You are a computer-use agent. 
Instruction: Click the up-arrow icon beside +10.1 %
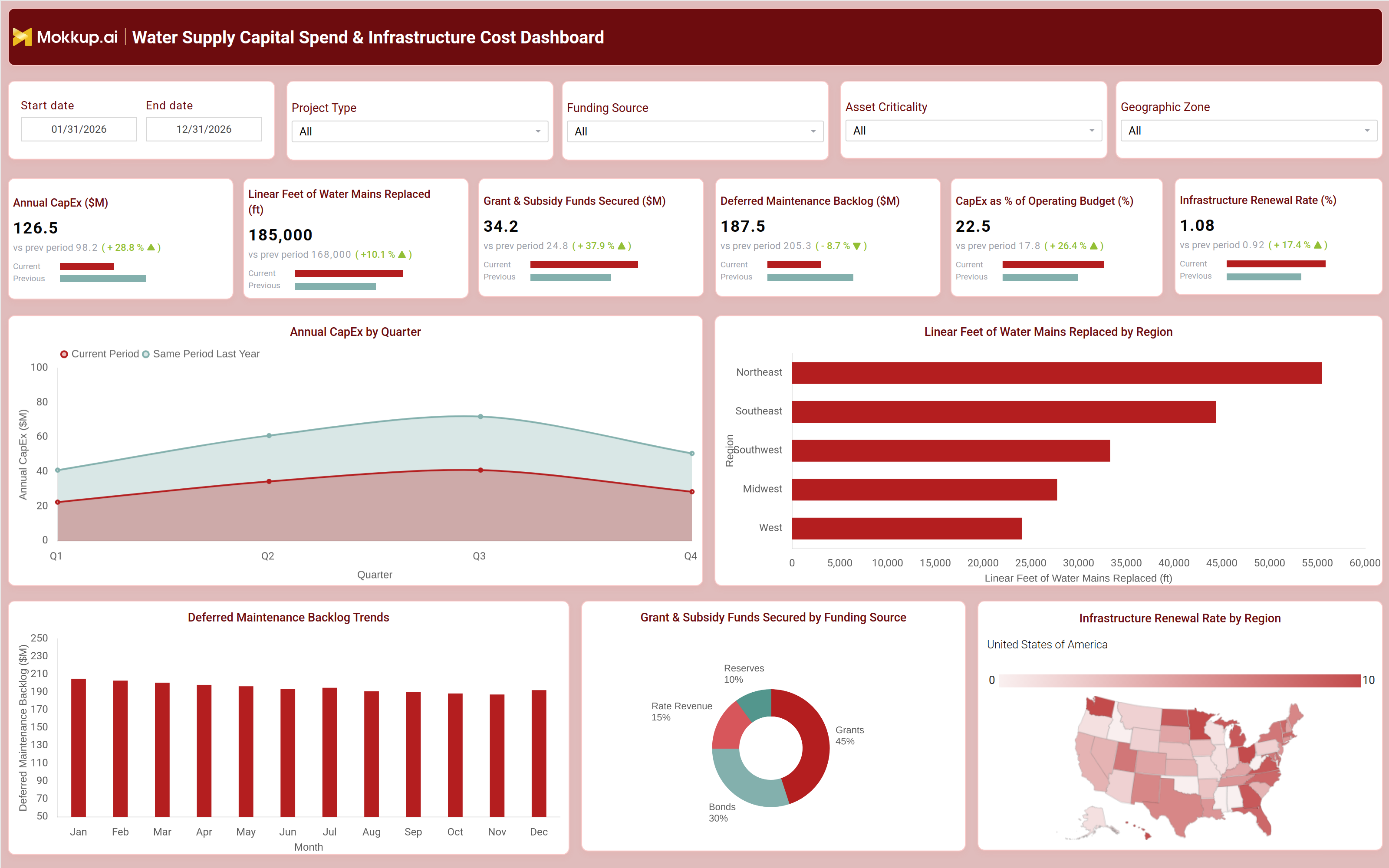[x=402, y=254]
